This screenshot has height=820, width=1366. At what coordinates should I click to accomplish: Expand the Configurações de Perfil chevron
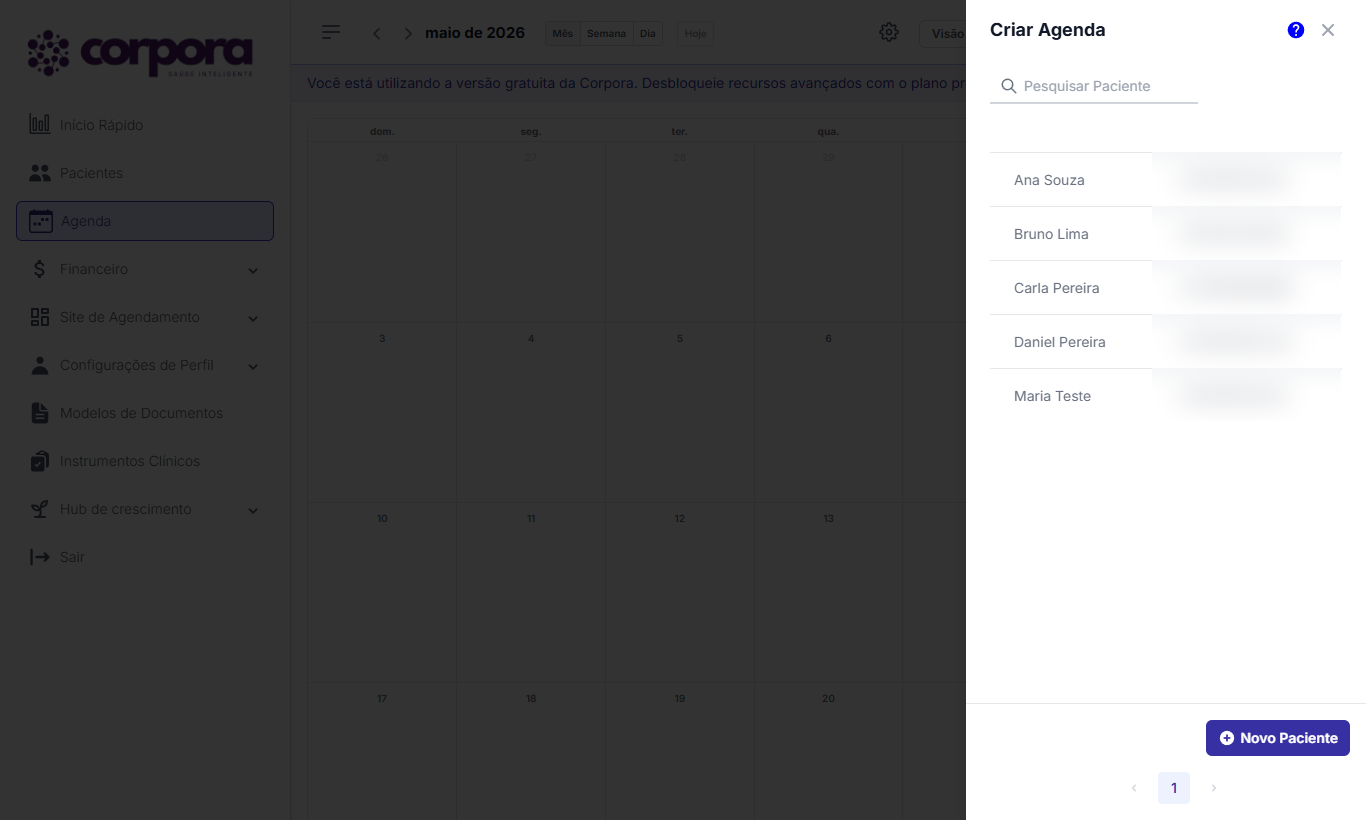[x=253, y=366]
